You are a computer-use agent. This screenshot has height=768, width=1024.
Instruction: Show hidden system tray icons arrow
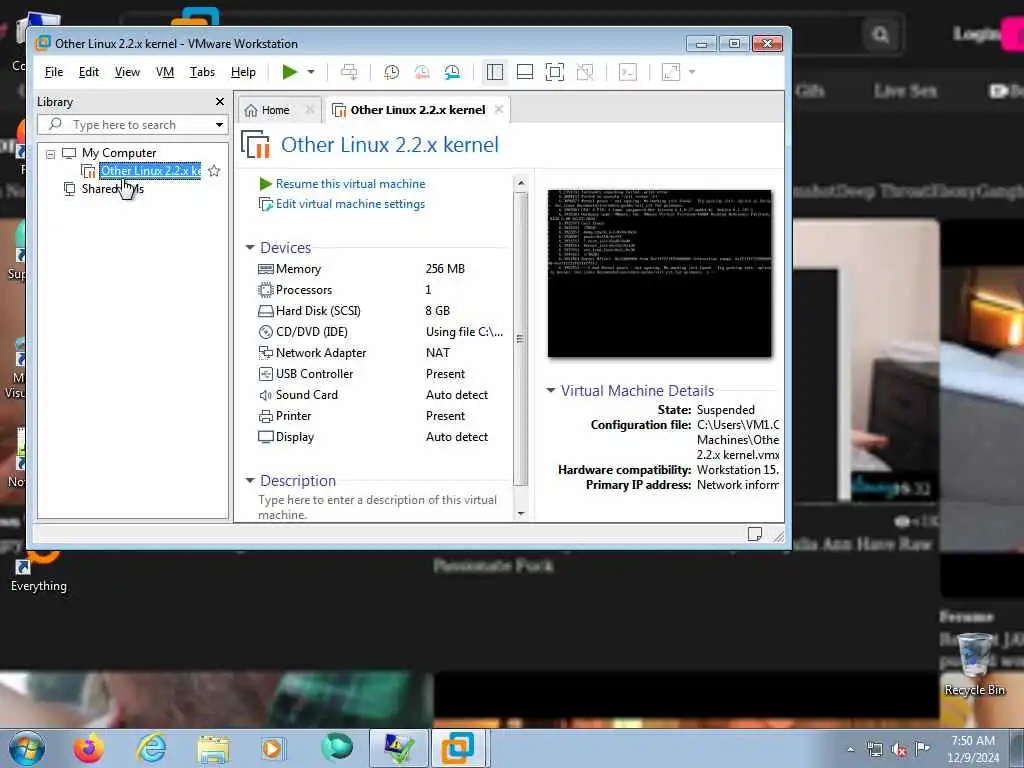[850, 749]
